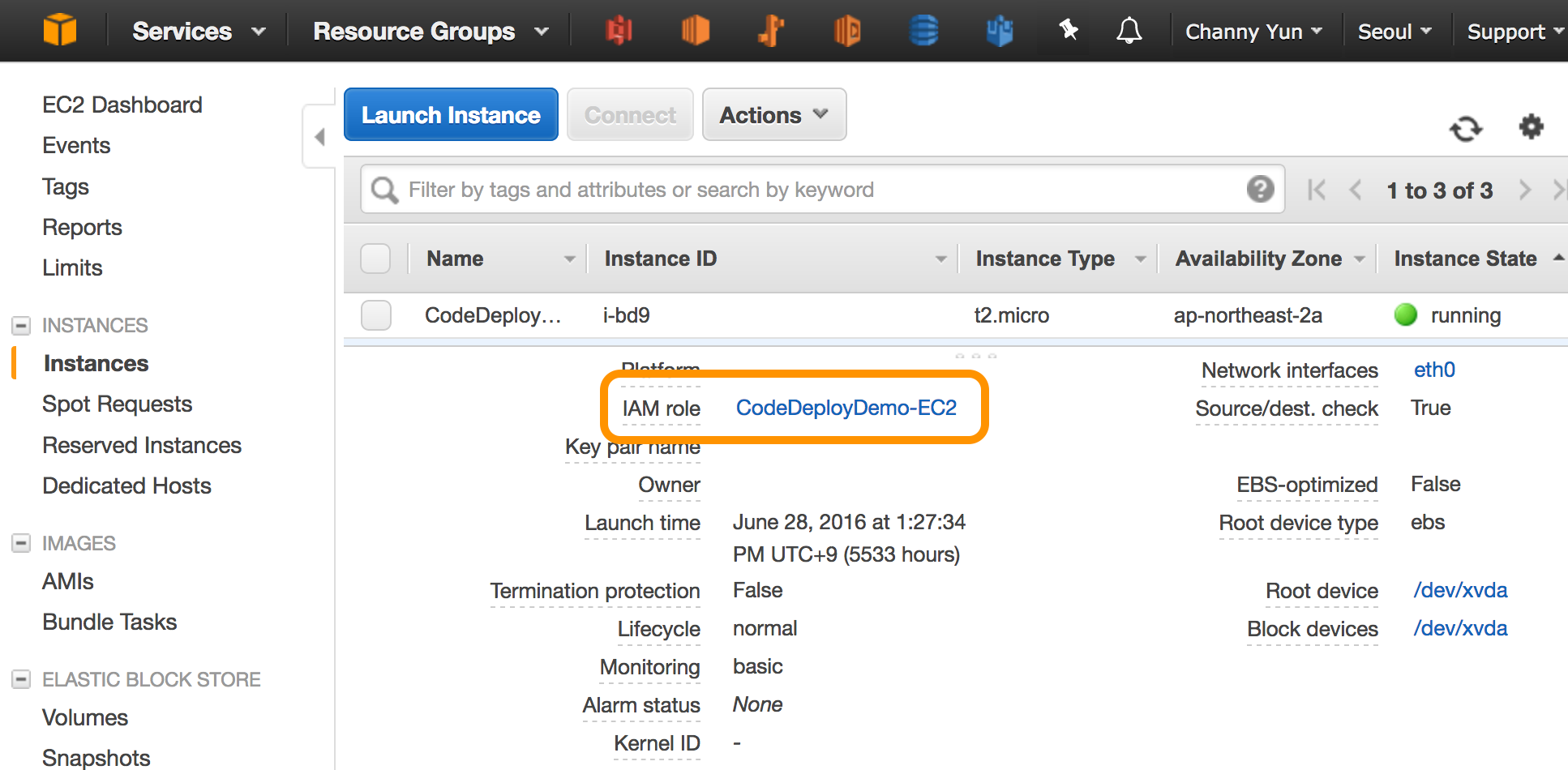Open the notifications bell
This screenshot has width=1568, height=770.
[1129, 30]
